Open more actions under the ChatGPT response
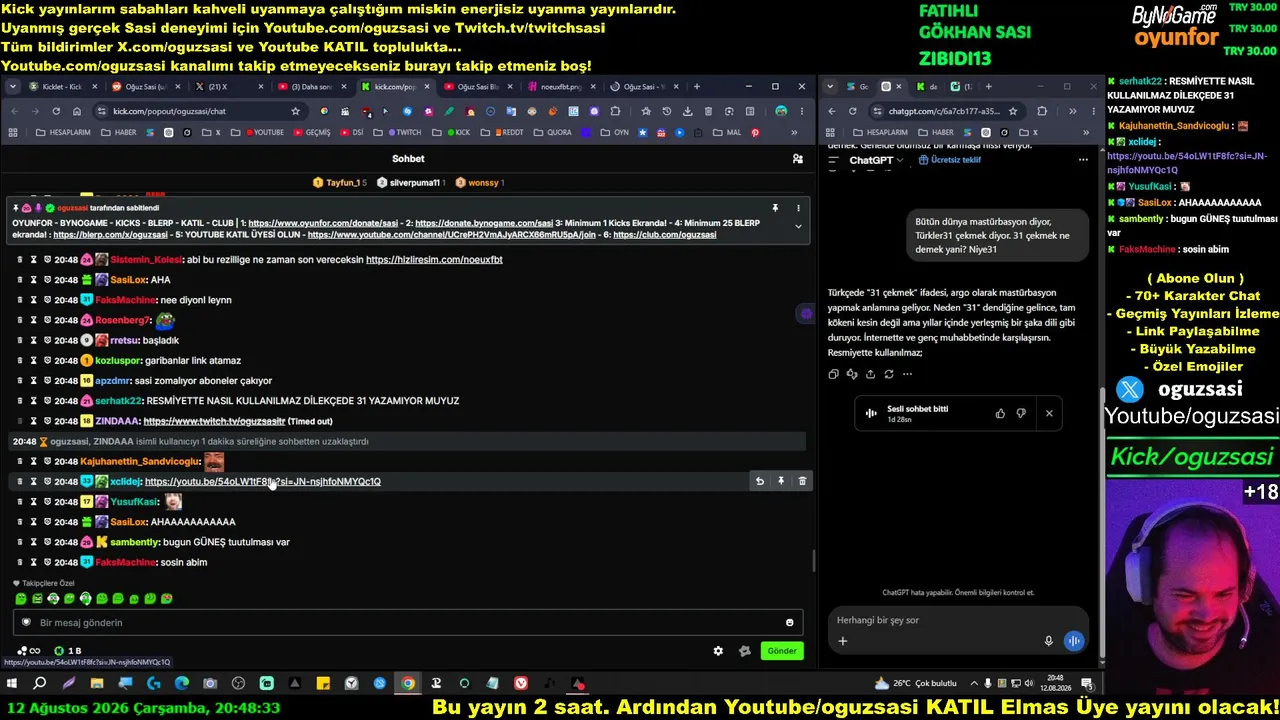 907,374
